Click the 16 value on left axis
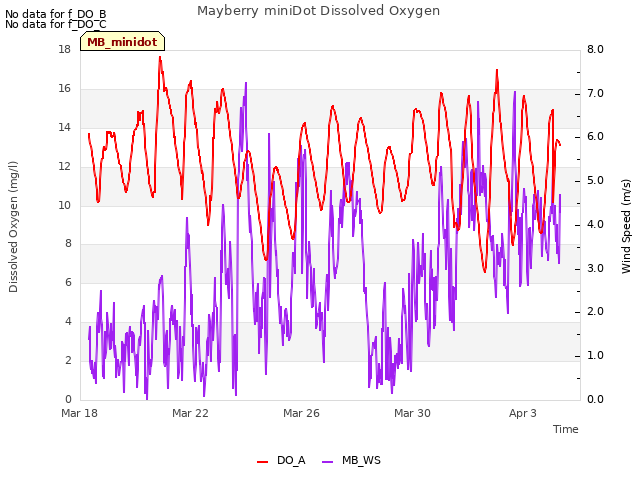640x480 pixels. pyautogui.click(x=64, y=88)
